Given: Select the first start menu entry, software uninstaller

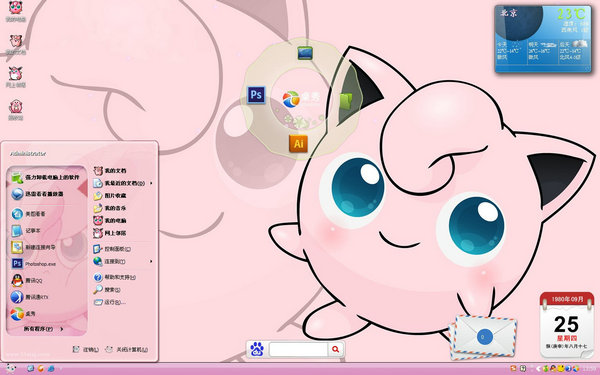Looking at the screenshot, I should point(47,177).
